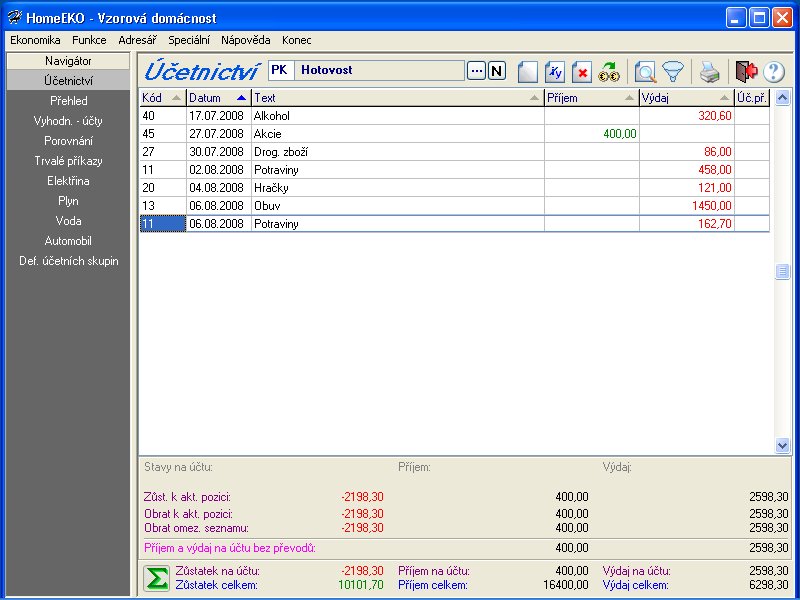
Task: Open the search magnifier tool
Action: pyautogui.click(x=646, y=72)
